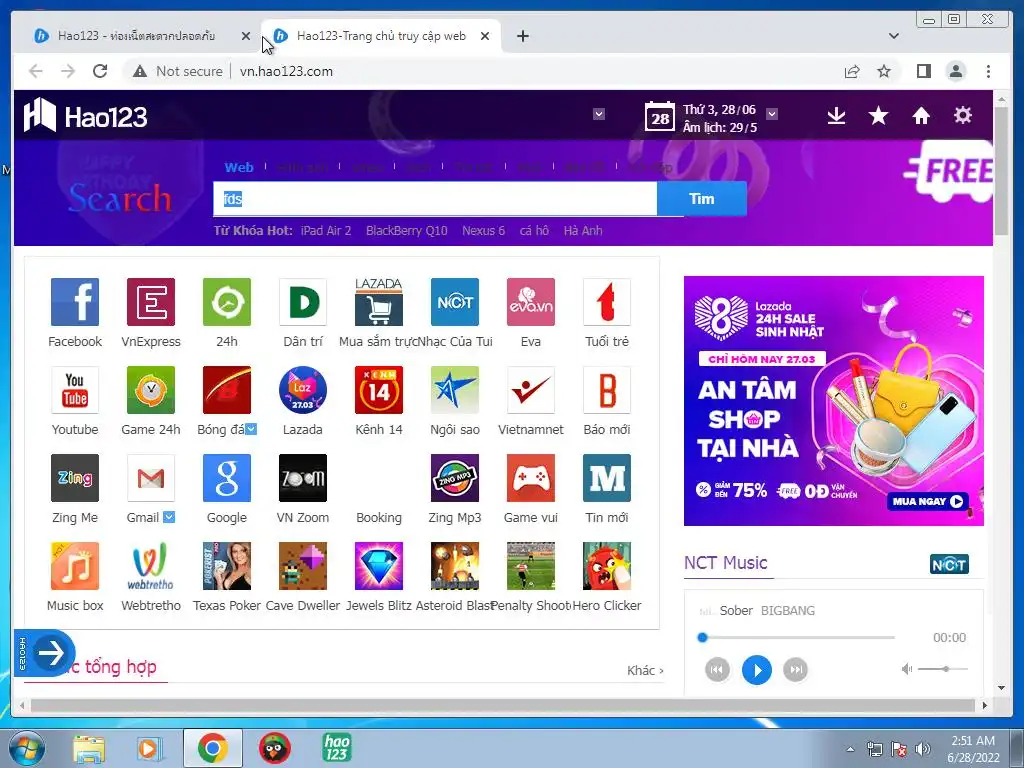
Task: Click the Chrome share page icon
Action: [x=852, y=71]
